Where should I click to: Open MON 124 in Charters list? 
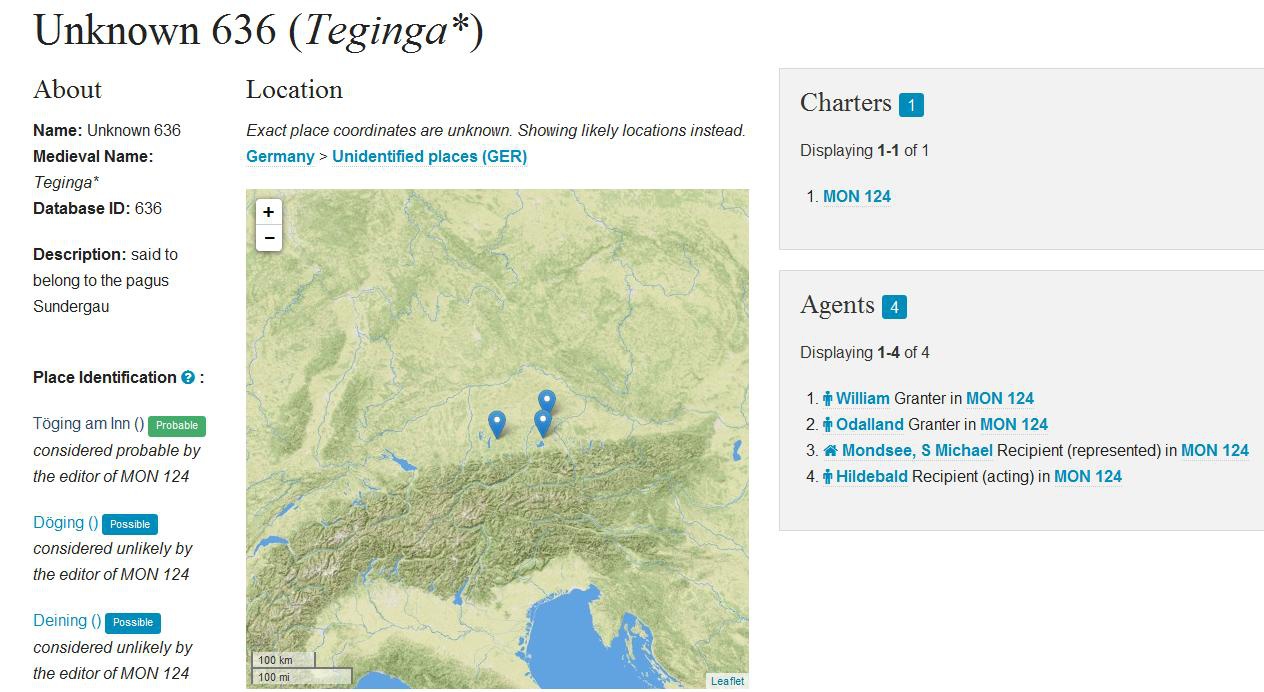tap(856, 196)
